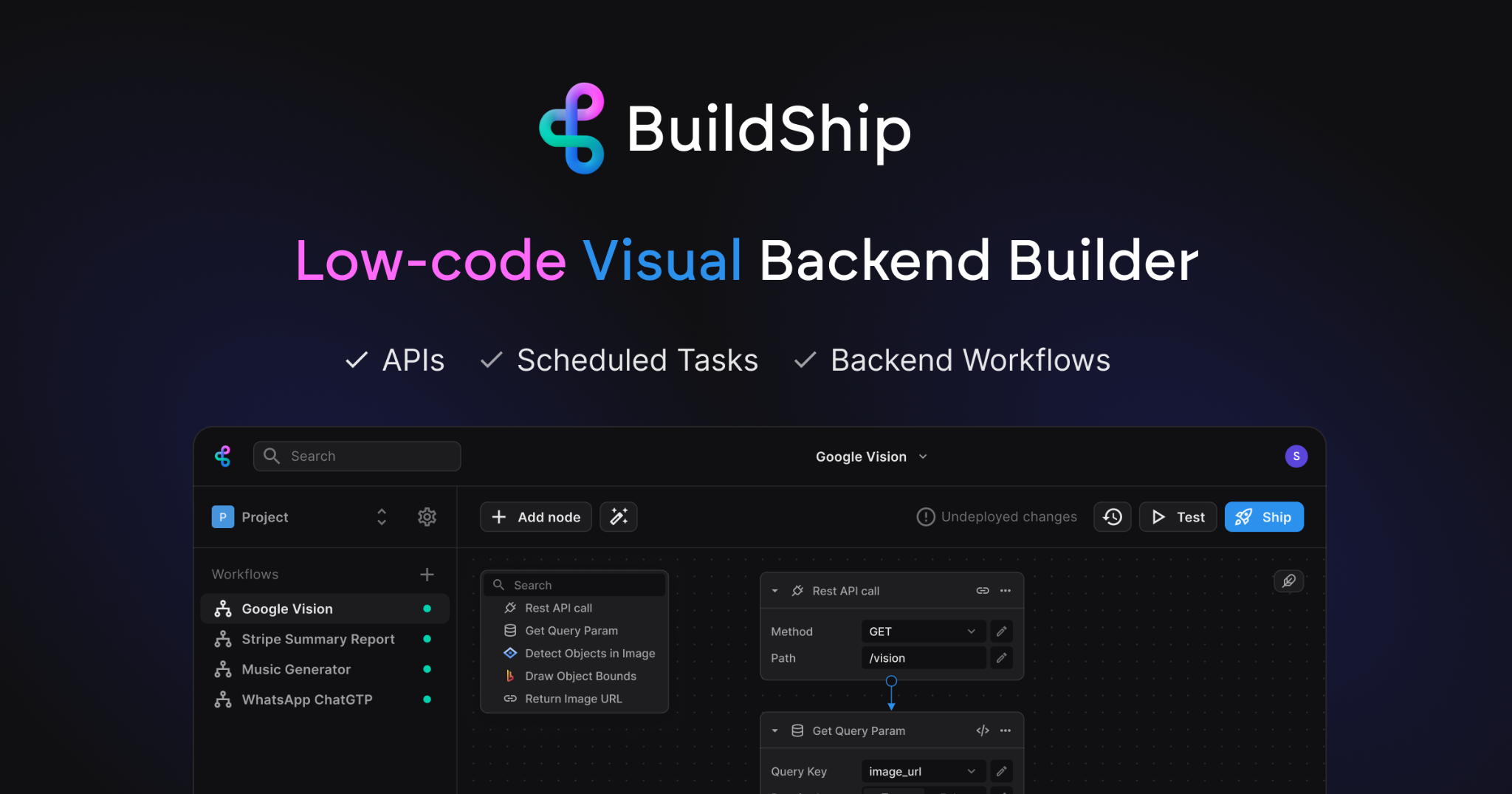Toggle the green status dot beside Google Vision
This screenshot has height=794, width=1512.
click(427, 608)
